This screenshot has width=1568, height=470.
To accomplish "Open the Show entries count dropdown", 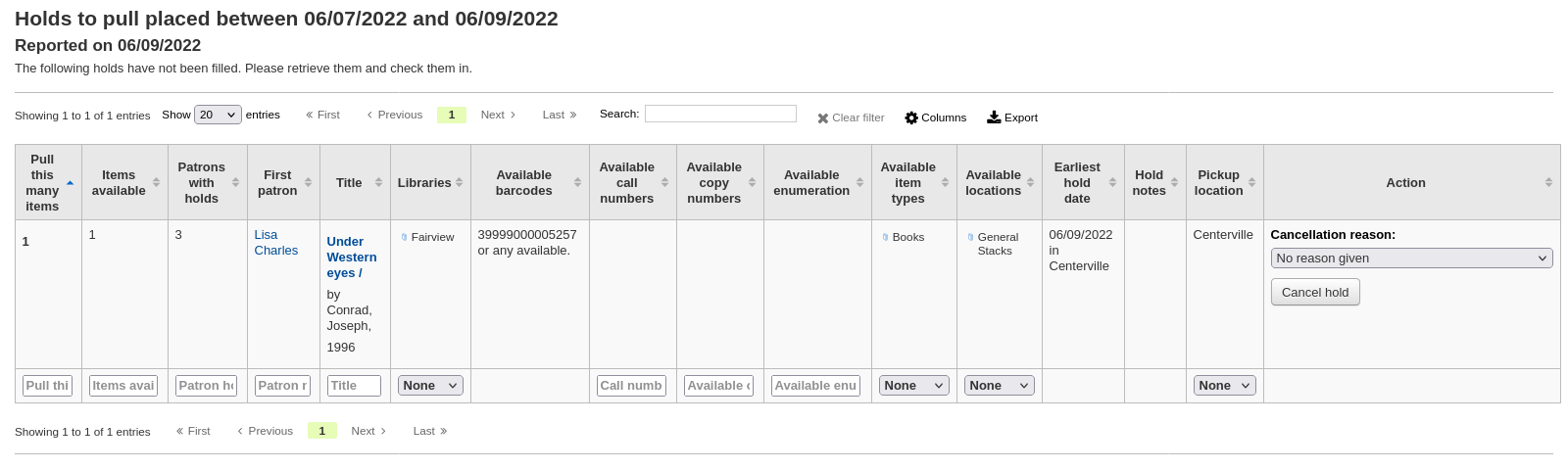I will point(218,115).
